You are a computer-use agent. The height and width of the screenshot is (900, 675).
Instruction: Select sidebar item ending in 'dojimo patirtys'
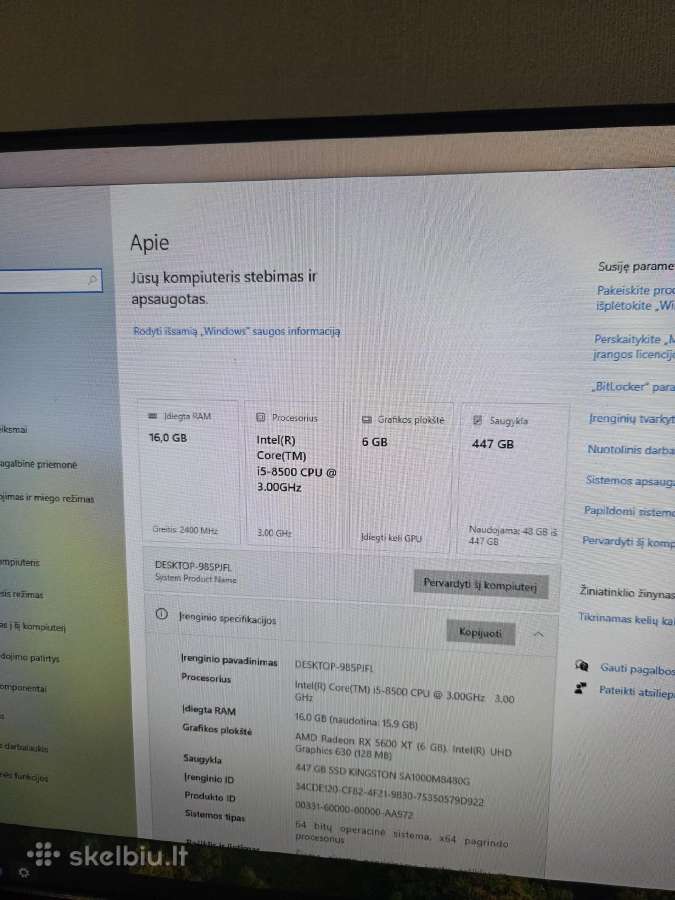[30, 657]
